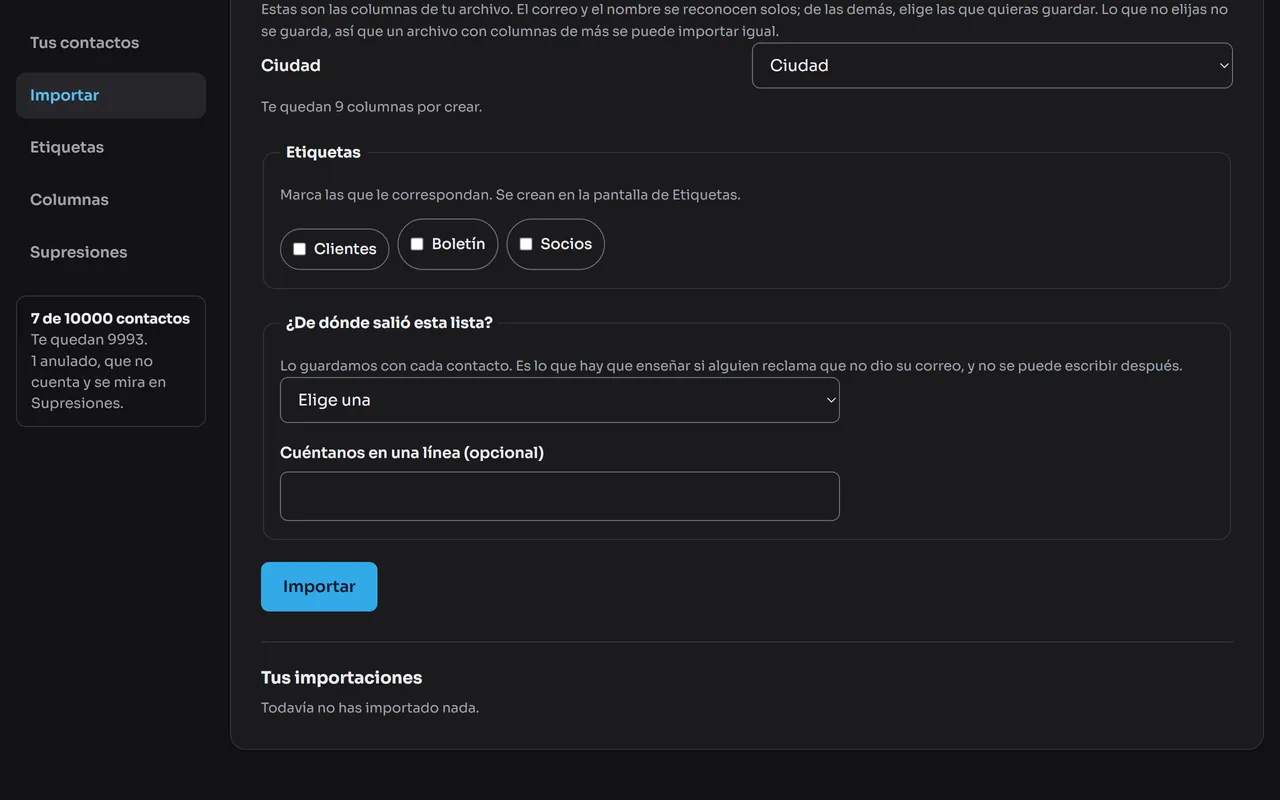Open the Tus contactos section

84,43
